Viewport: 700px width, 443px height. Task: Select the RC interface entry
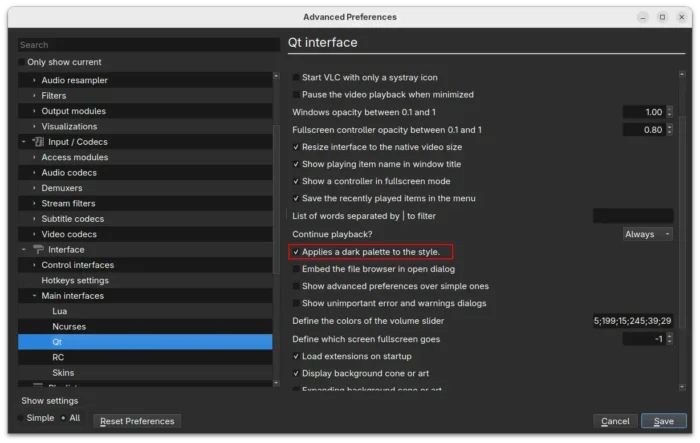(x=145, y=358)
